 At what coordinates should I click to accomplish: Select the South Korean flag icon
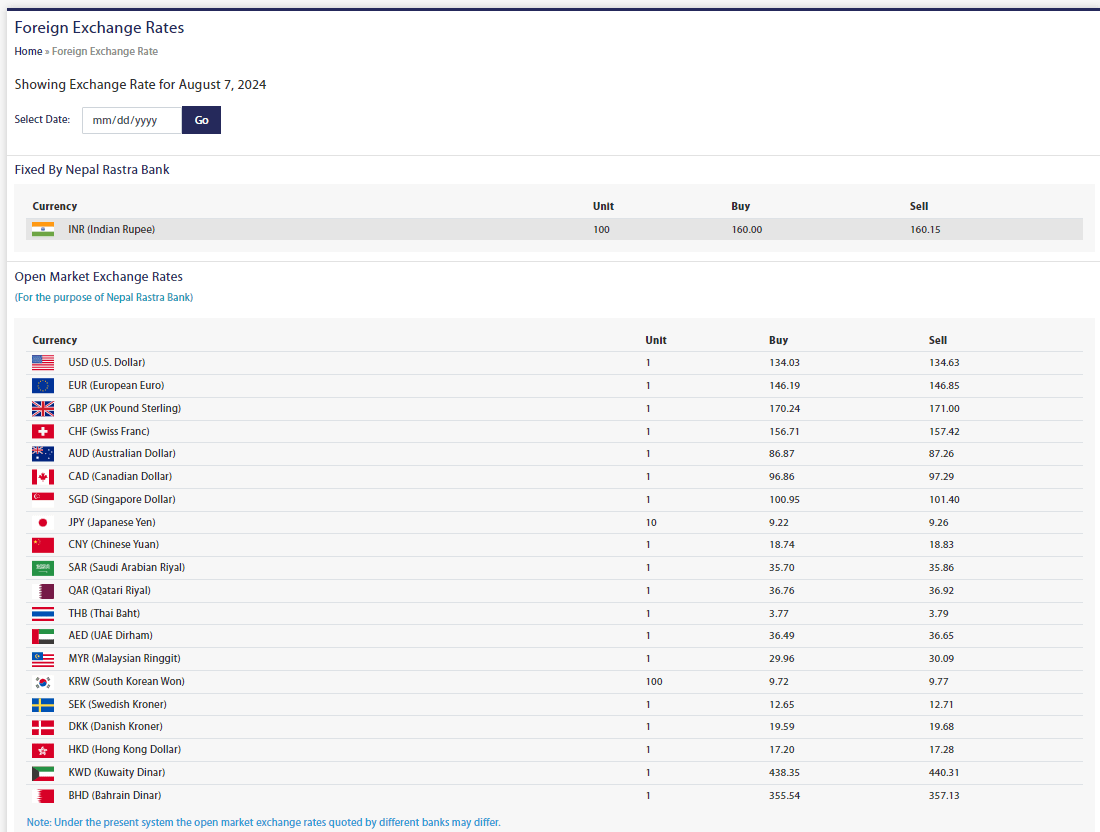point(43,682)
